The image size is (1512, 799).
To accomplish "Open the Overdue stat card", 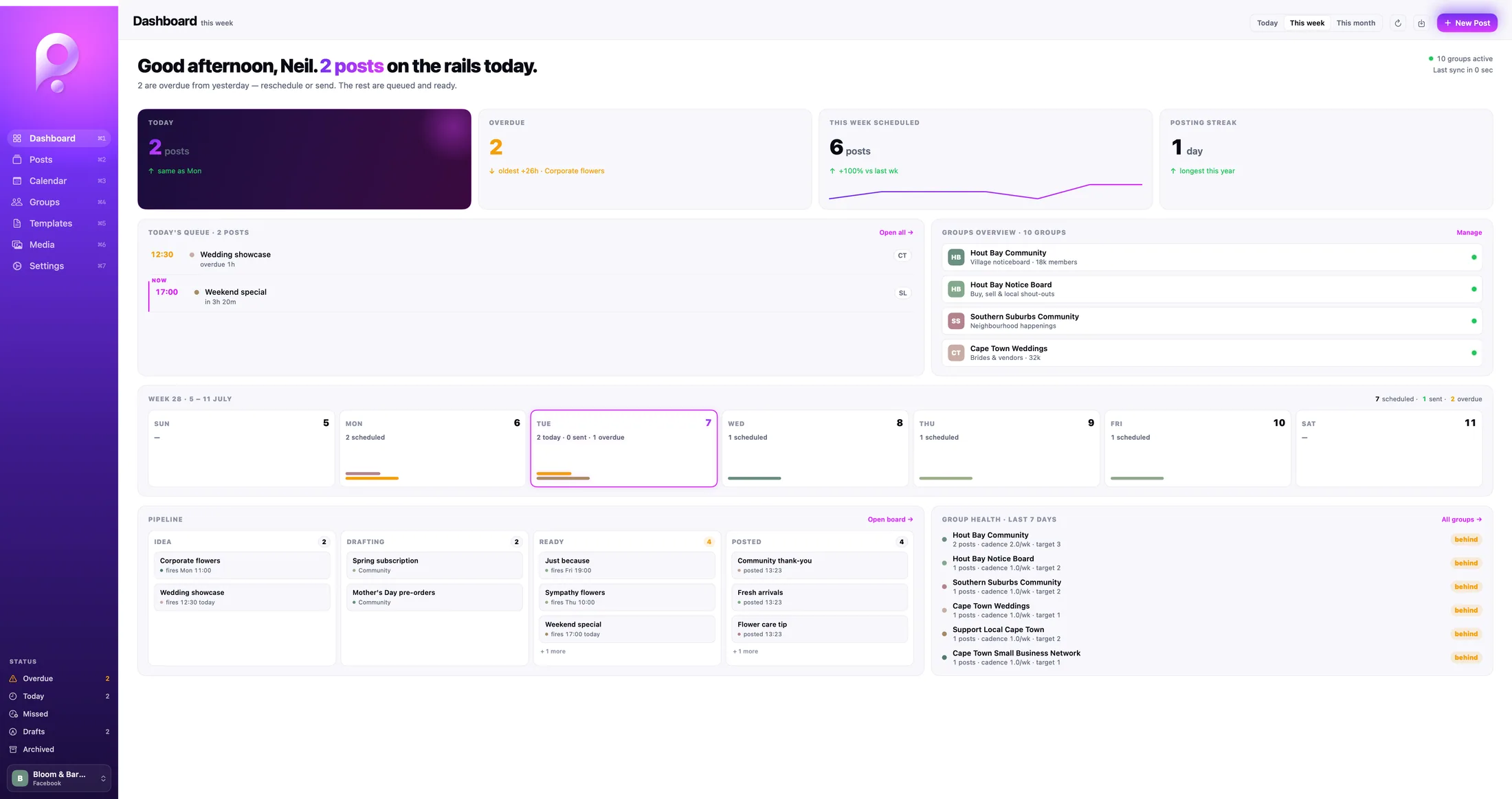I will click(645, 159).
